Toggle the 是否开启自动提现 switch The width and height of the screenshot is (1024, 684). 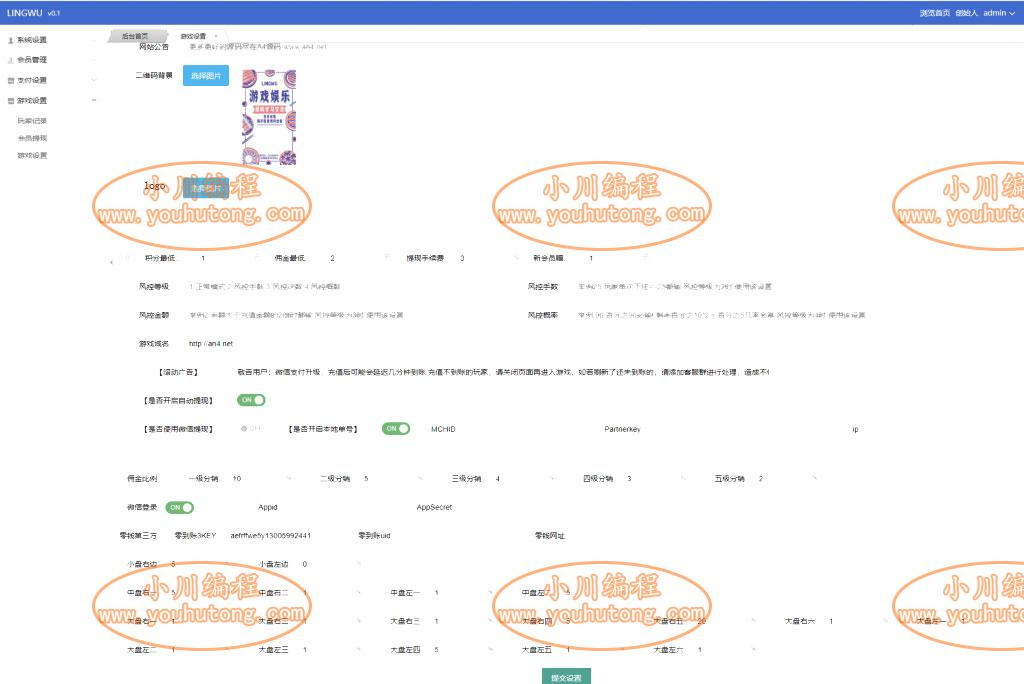(x=251, y=400)
